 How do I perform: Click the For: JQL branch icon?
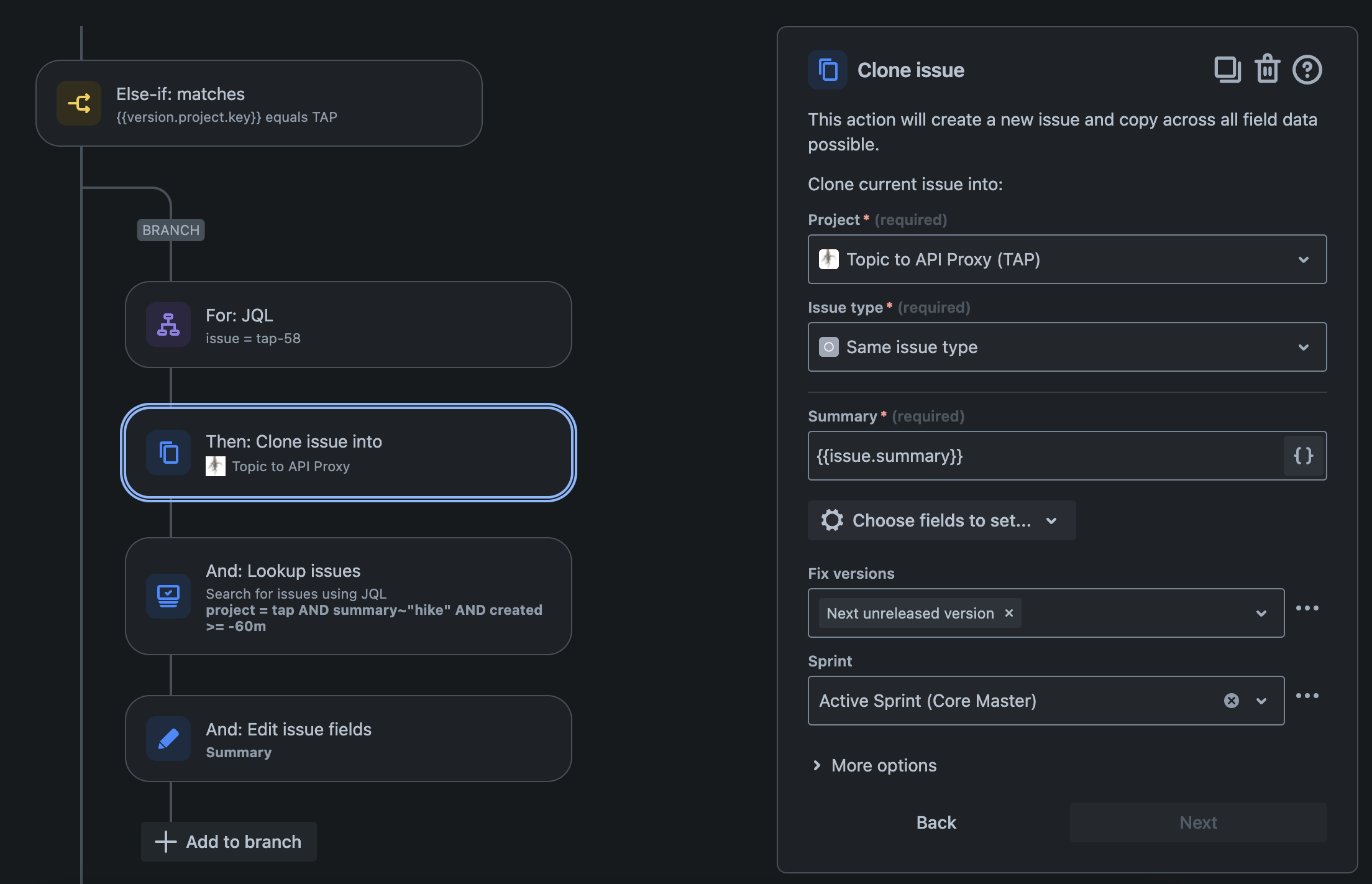[168, 325]
